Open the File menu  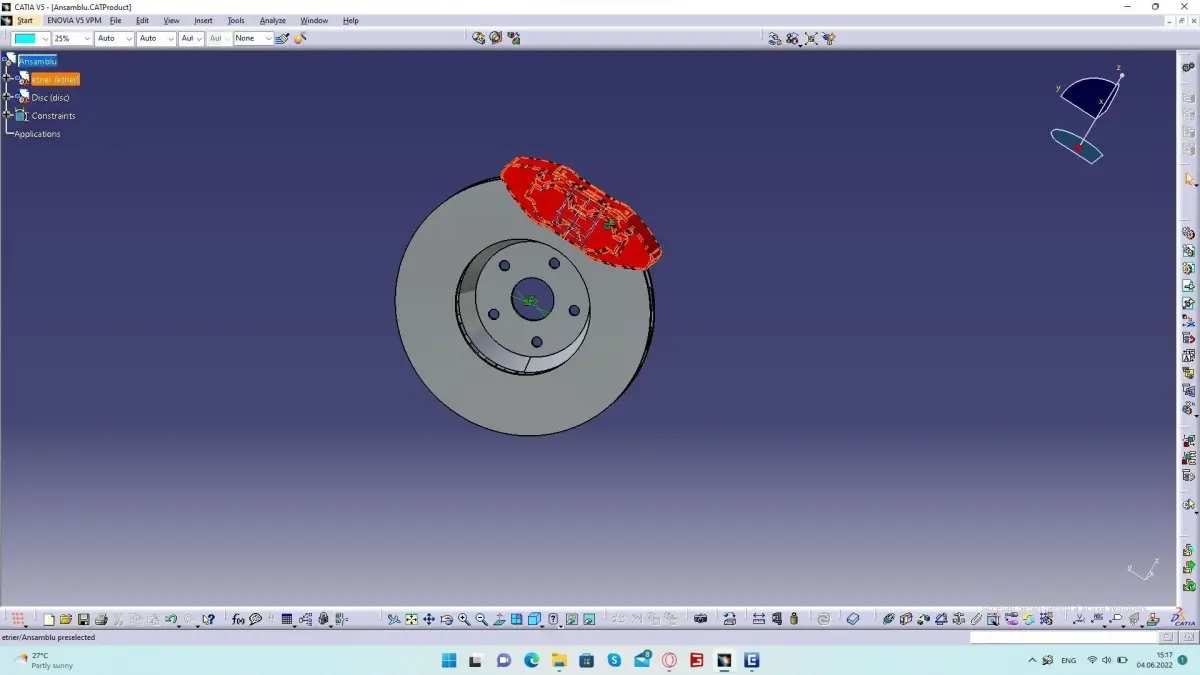[115, 20]
